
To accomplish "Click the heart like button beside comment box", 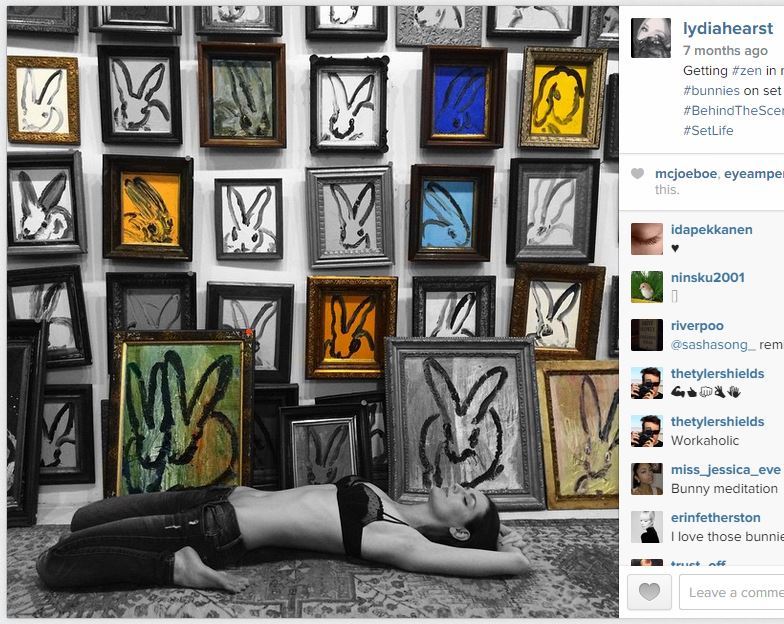I will [x=649, y=592].
